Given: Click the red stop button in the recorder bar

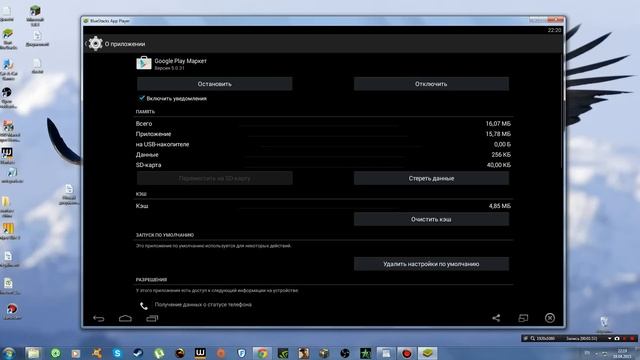Looking at the screenshot, I should tap(632, 338).
